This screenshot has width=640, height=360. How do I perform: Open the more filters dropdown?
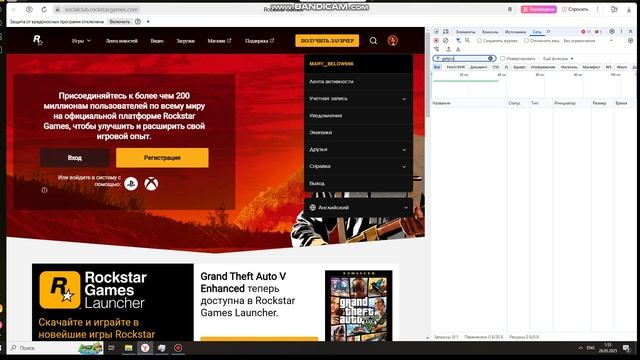click(x=558, y=58)
